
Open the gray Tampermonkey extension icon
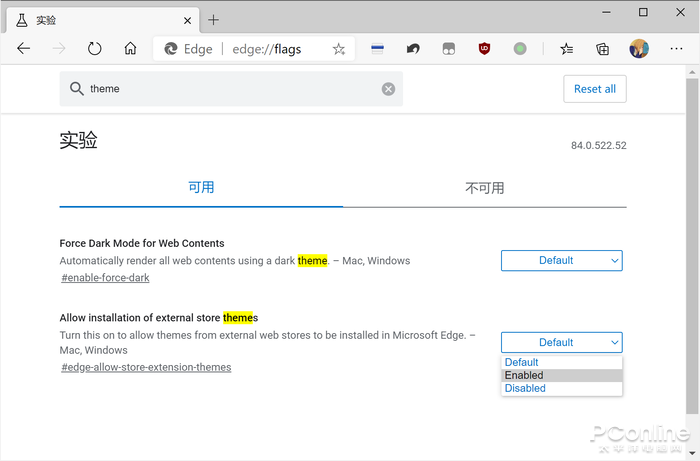coord(449,49)
